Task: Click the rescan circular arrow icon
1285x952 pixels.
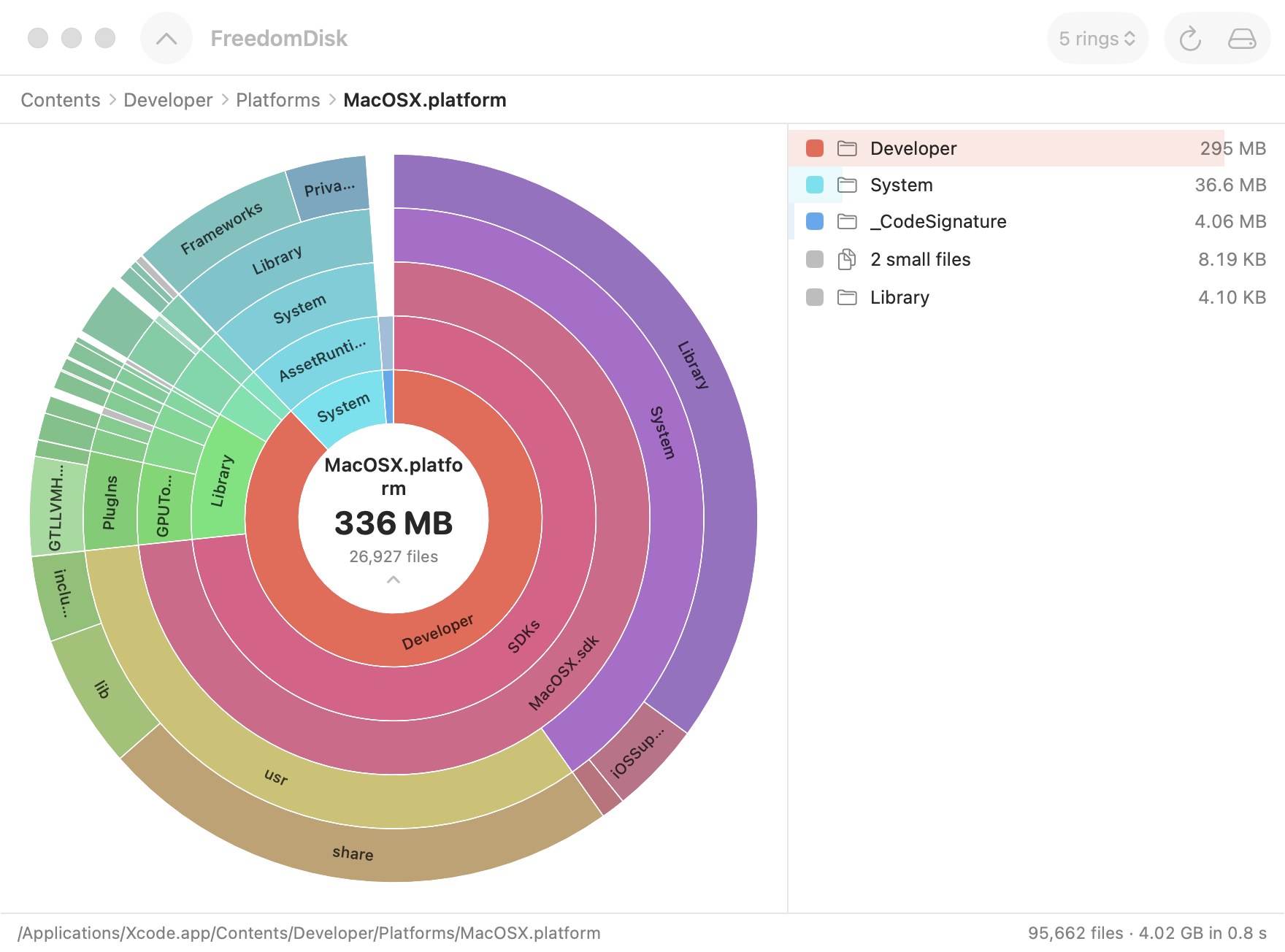Action: pos(1190,39)
